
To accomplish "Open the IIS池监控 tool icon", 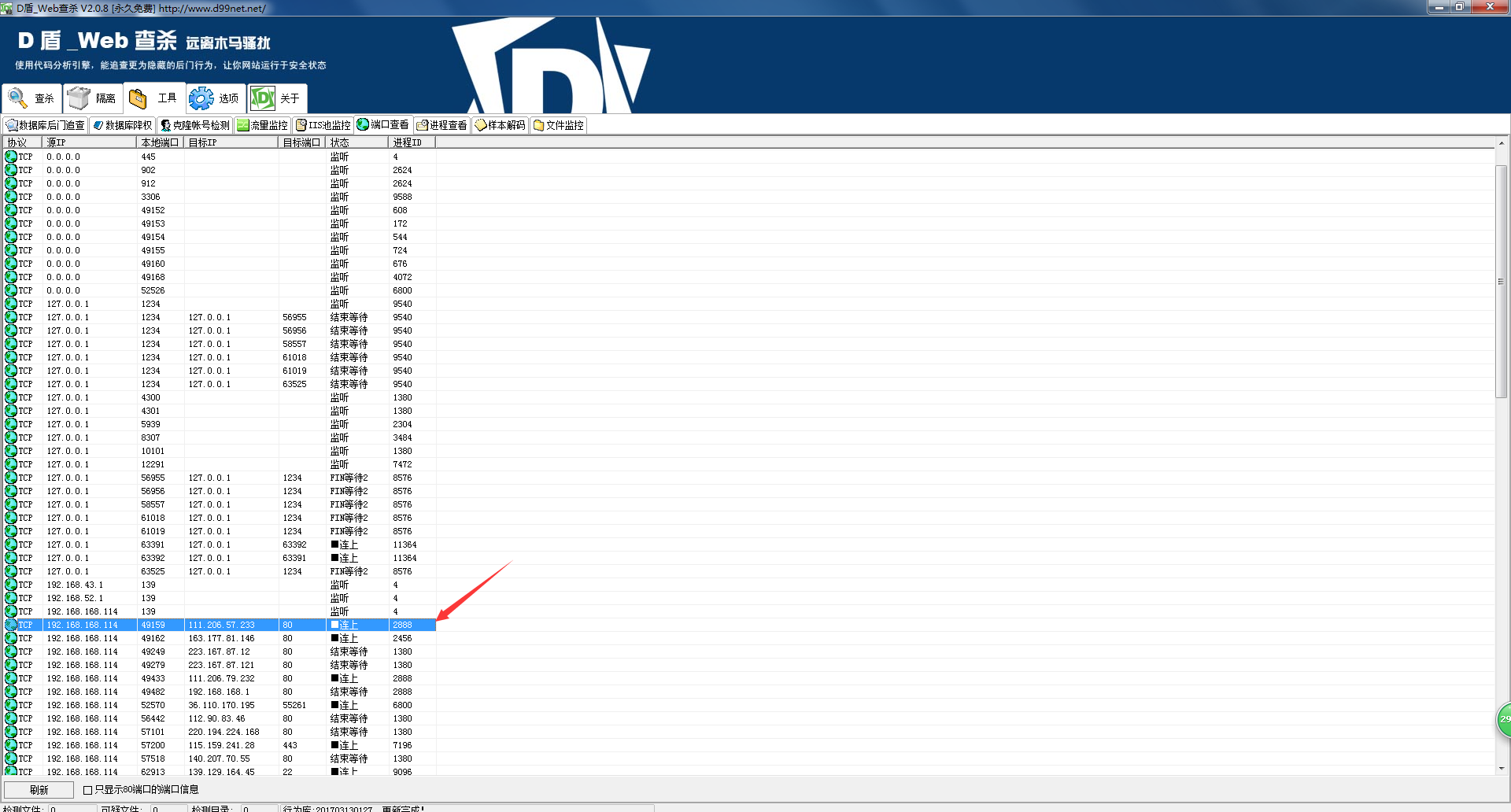I will point(301,125).
